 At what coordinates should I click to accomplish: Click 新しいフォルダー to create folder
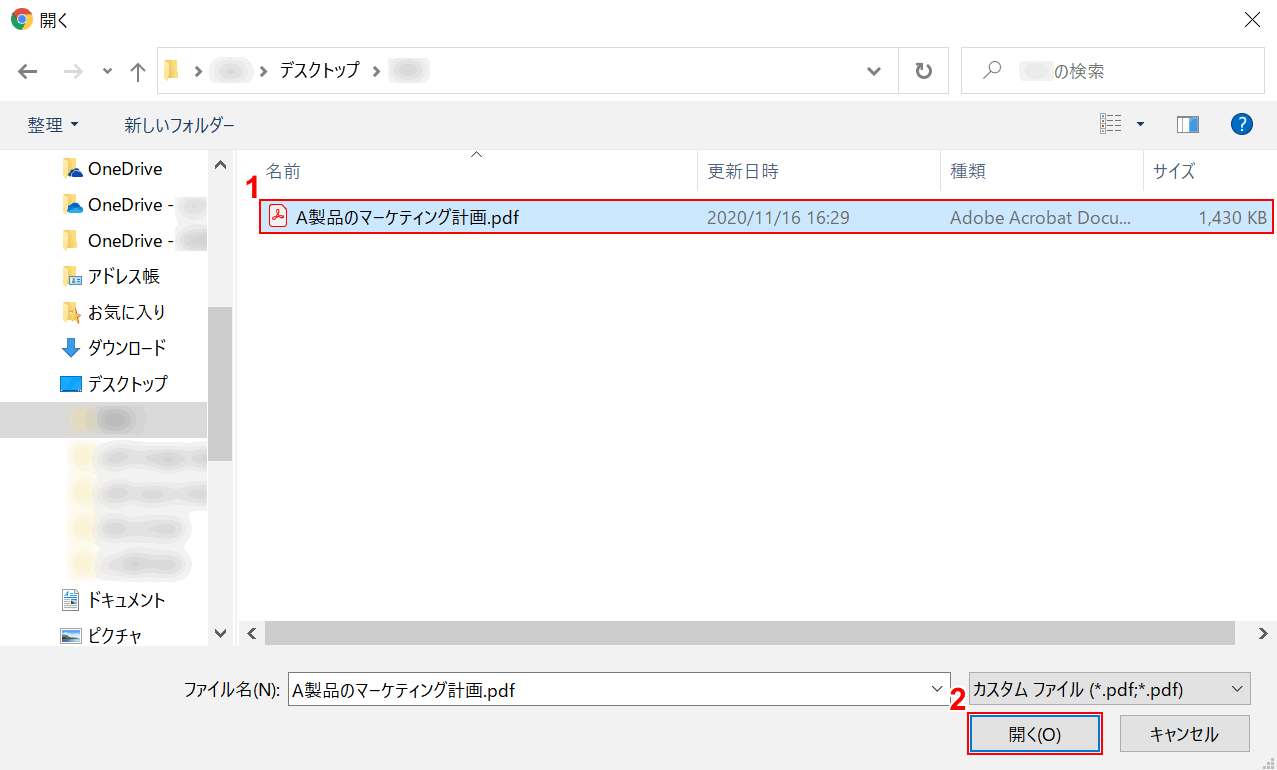[x=179, y=125]
